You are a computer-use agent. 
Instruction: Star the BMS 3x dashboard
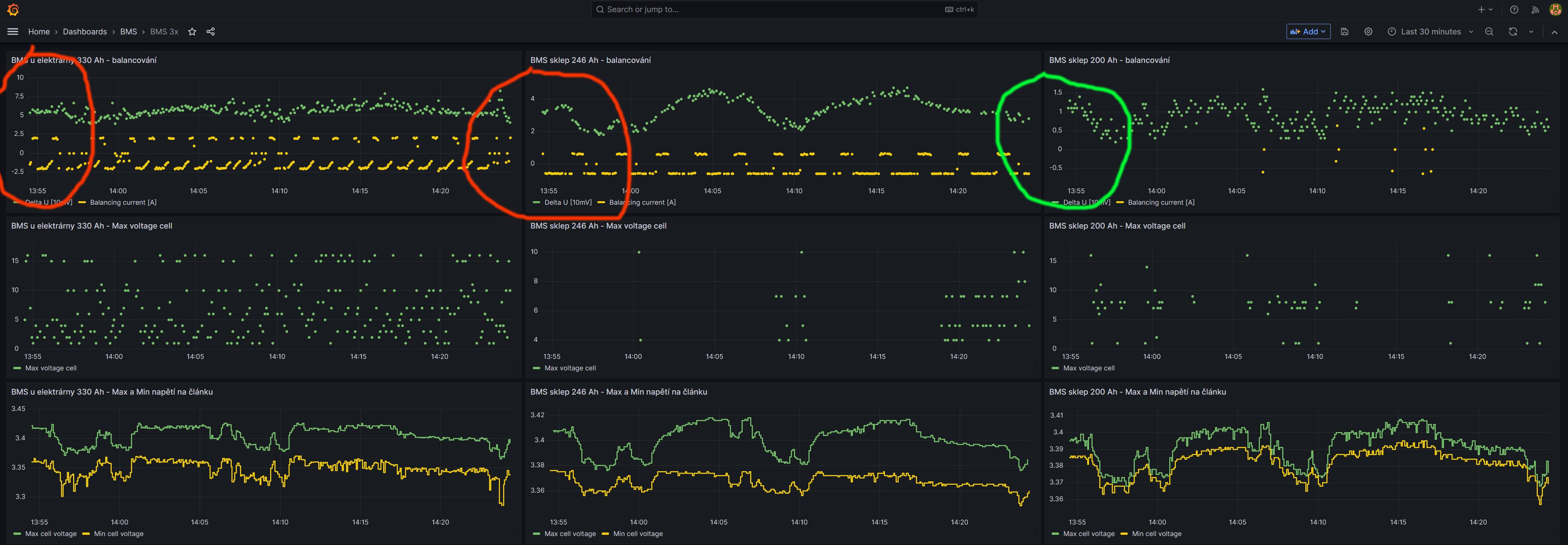[192, 32]
